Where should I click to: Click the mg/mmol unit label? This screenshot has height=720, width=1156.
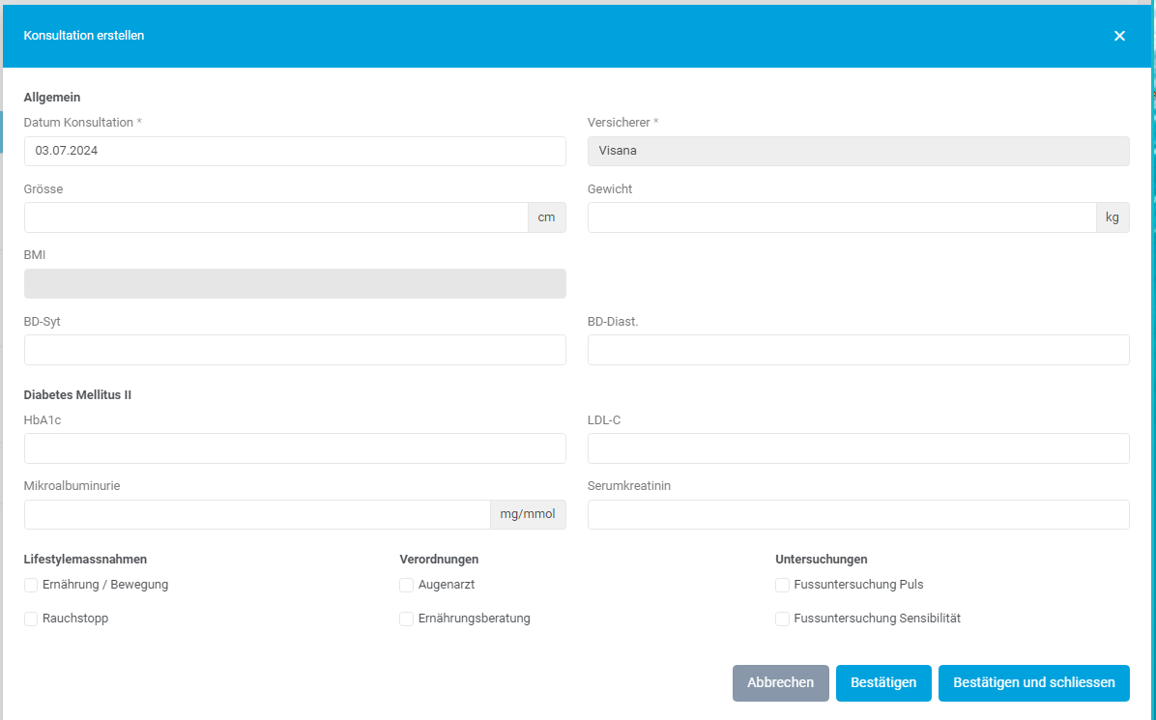pyautogui.click(x=528, y=514)
